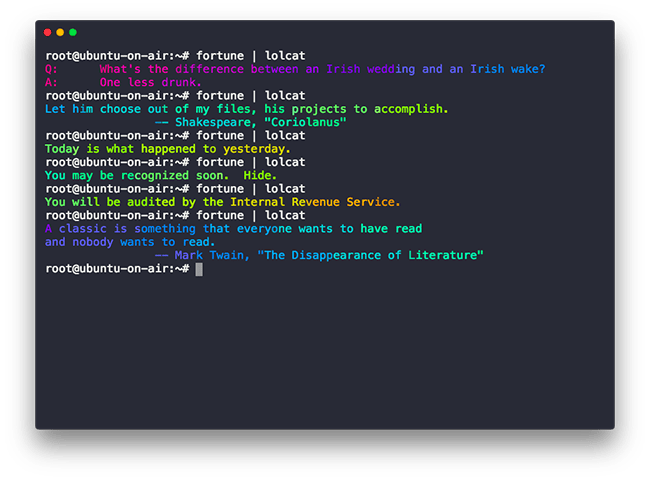The image size is (650, 480).
Task: Click 'You may be recognized soon. Hide.' line
Action: (161, 175)
